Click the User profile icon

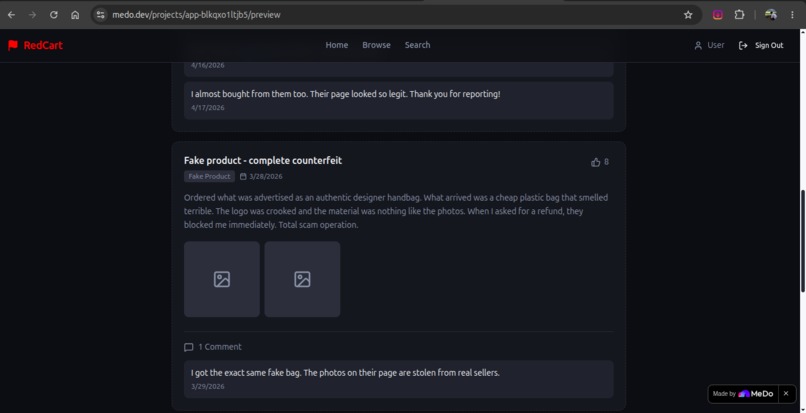[698, 45]
